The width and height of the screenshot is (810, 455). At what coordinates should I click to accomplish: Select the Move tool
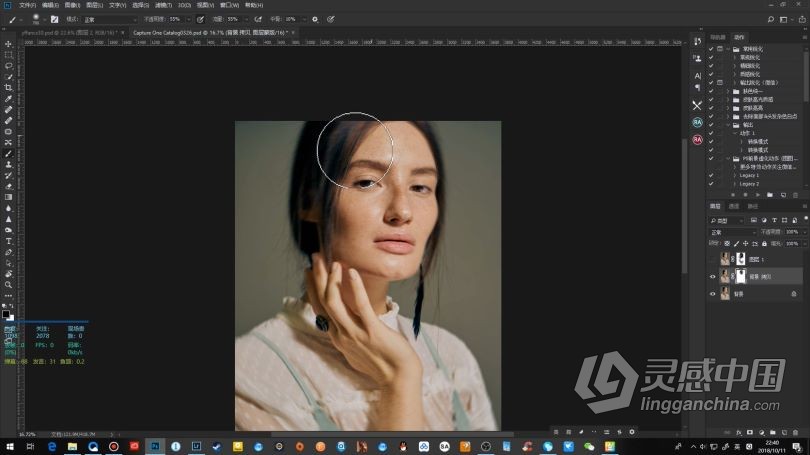[9, 44]
